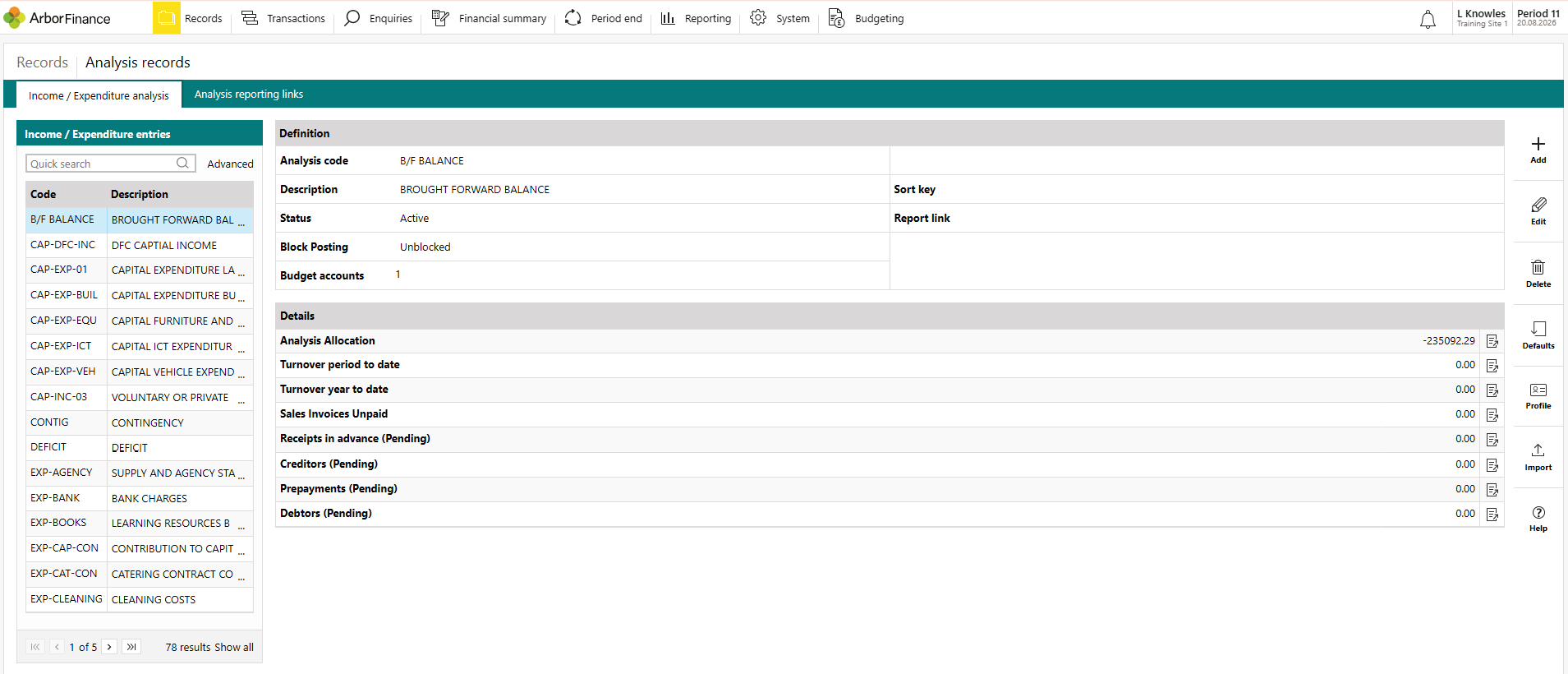
Task: Switch to Analysis reporting links tab
Action: pos(249,95)
